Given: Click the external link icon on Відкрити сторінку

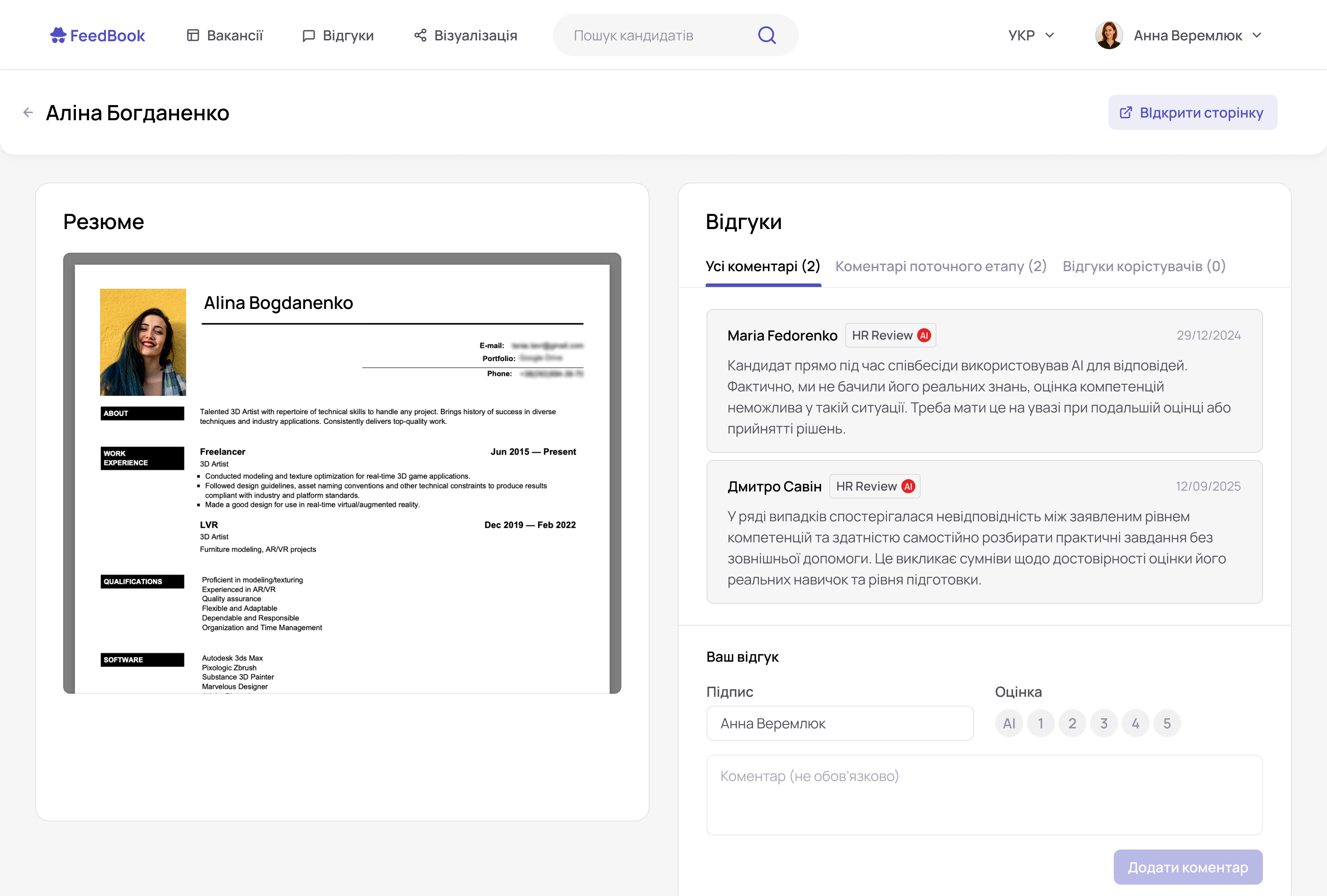Looking at the screenshot, I should click(x=1126, y=112).
